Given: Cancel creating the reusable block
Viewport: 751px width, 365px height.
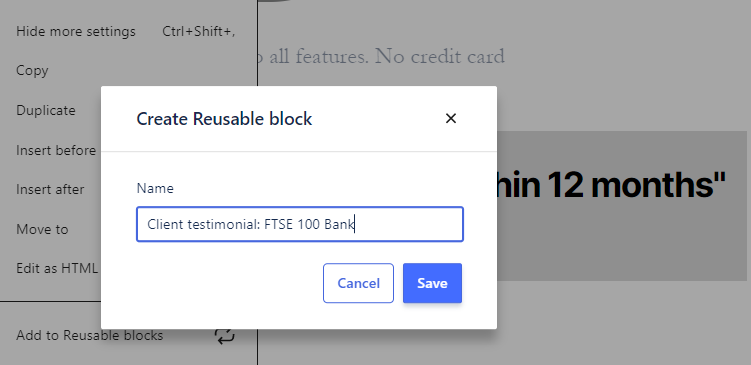Looking at the screenshot, I should pyautogui.click(x=358, y=283).
